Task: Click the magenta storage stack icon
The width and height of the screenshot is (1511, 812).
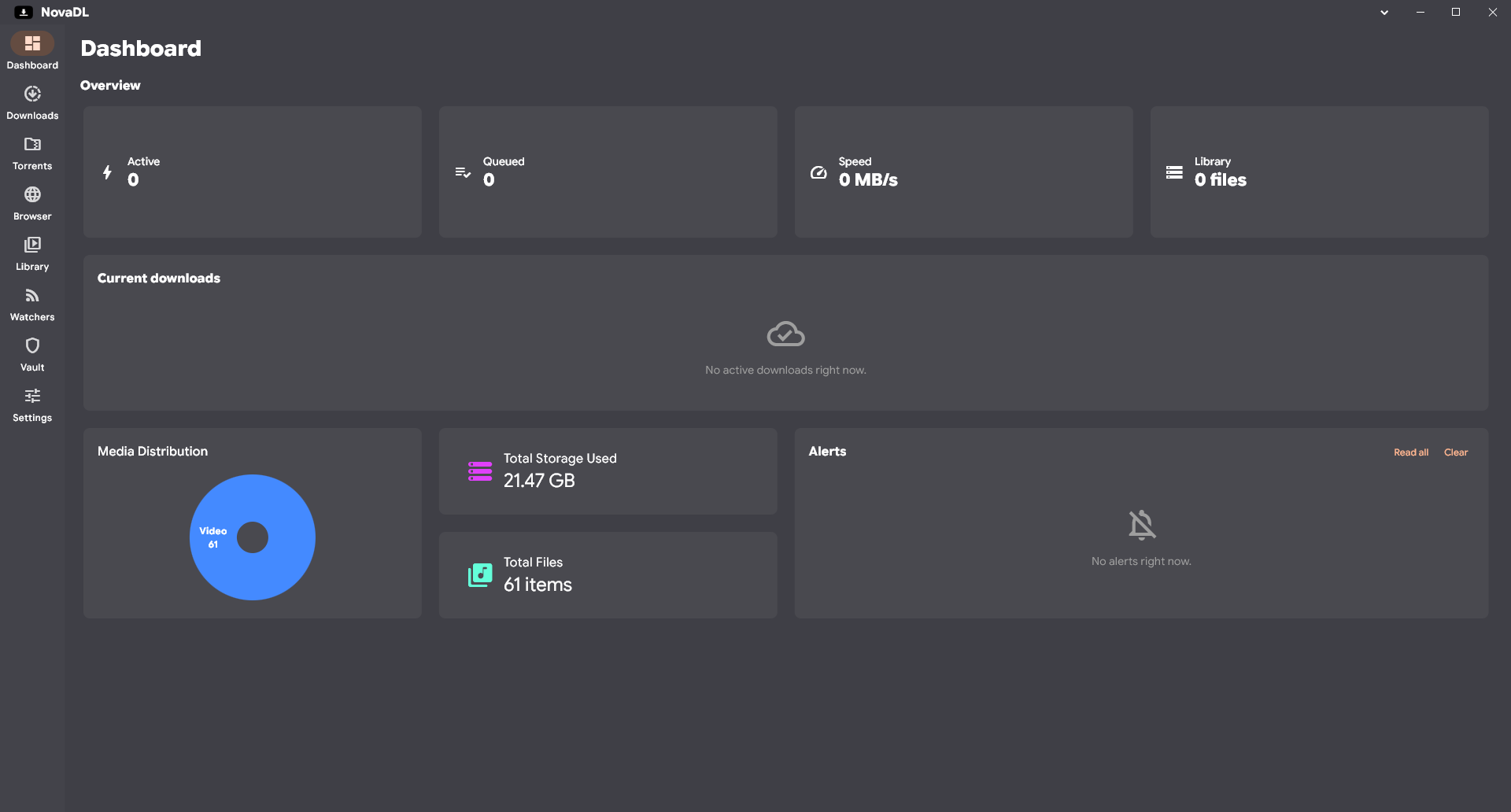Action: pos(480,471)
